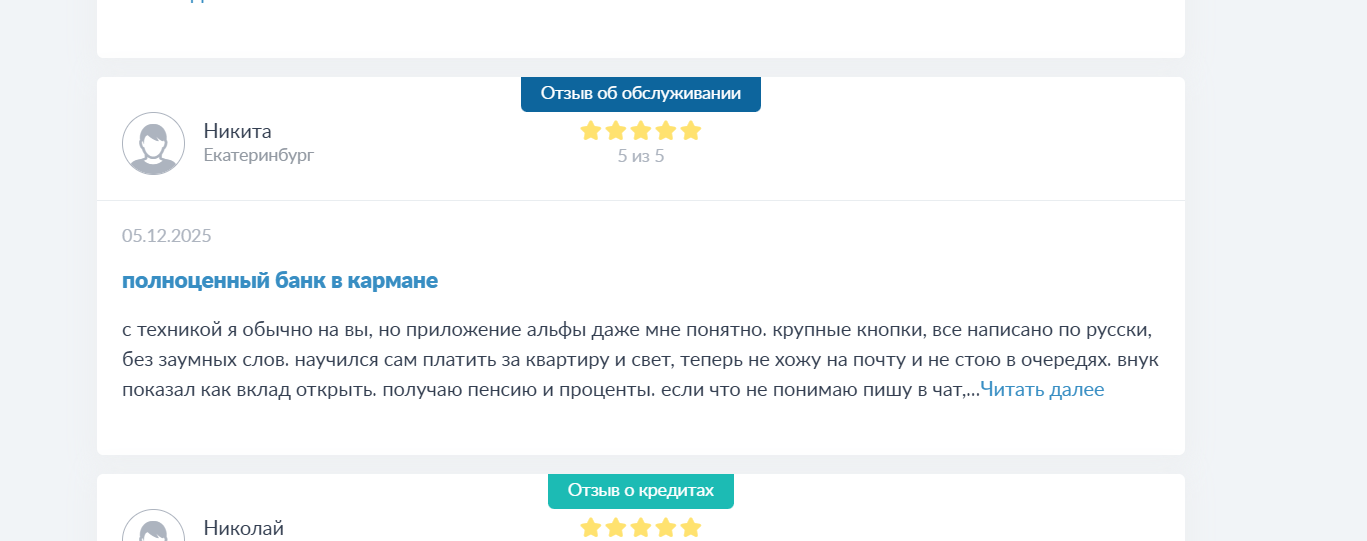Click last star in Николай's rating
This screenshot has width=1367, height=541.
[x=691, y=528]
